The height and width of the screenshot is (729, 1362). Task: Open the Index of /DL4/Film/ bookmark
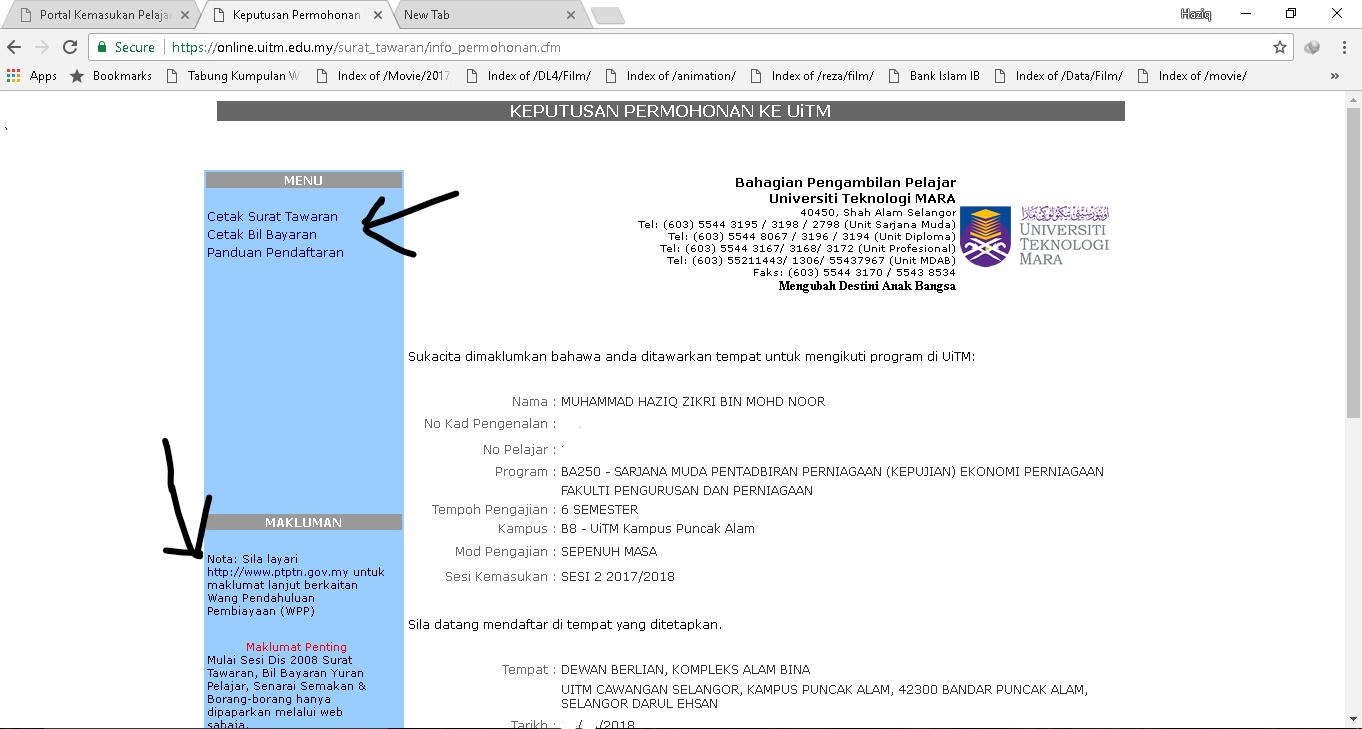pyautogui.click(x=529, y=76)
